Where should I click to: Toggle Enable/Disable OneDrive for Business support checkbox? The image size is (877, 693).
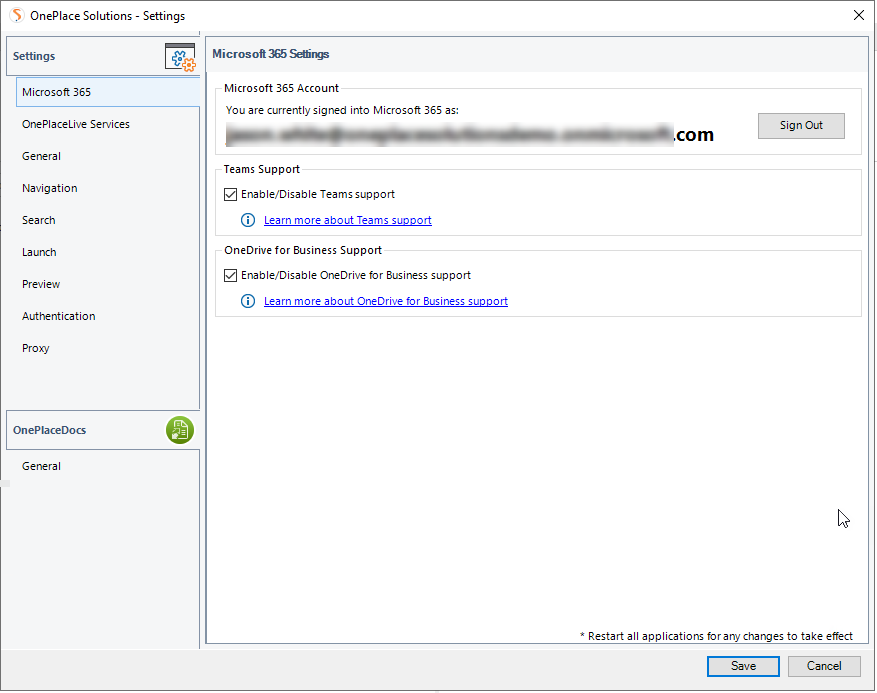pyautogui.click(x=230, y=276)
